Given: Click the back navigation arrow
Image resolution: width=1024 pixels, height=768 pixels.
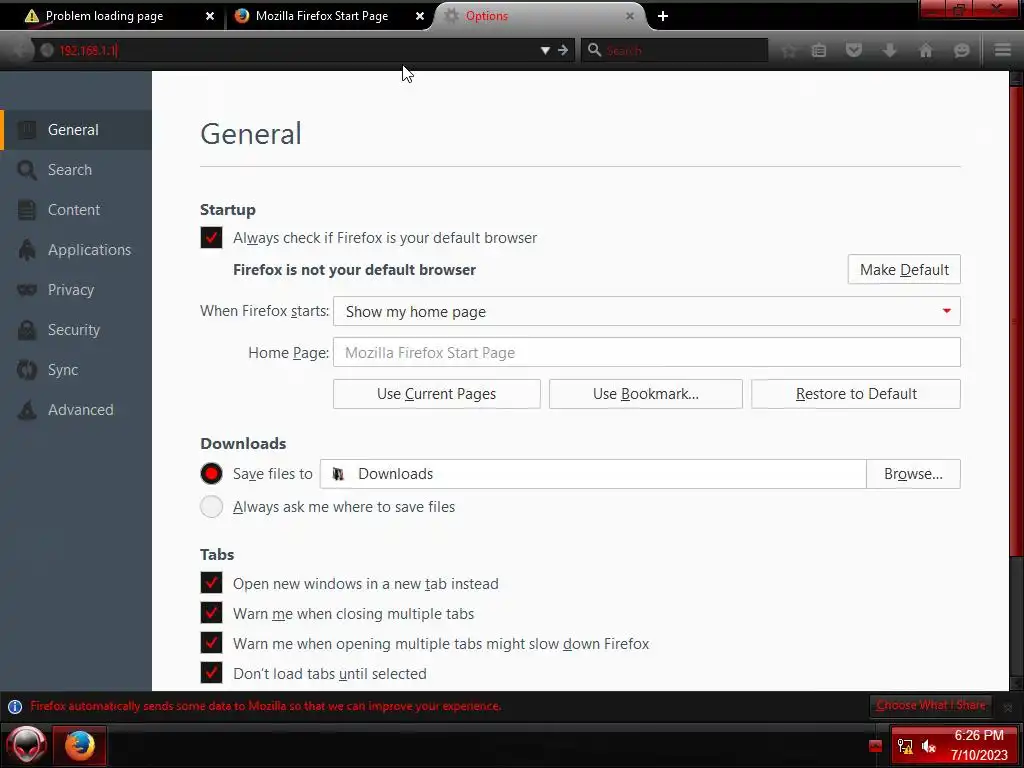Looking at the screenshot, I should click(x=21, y=50).
